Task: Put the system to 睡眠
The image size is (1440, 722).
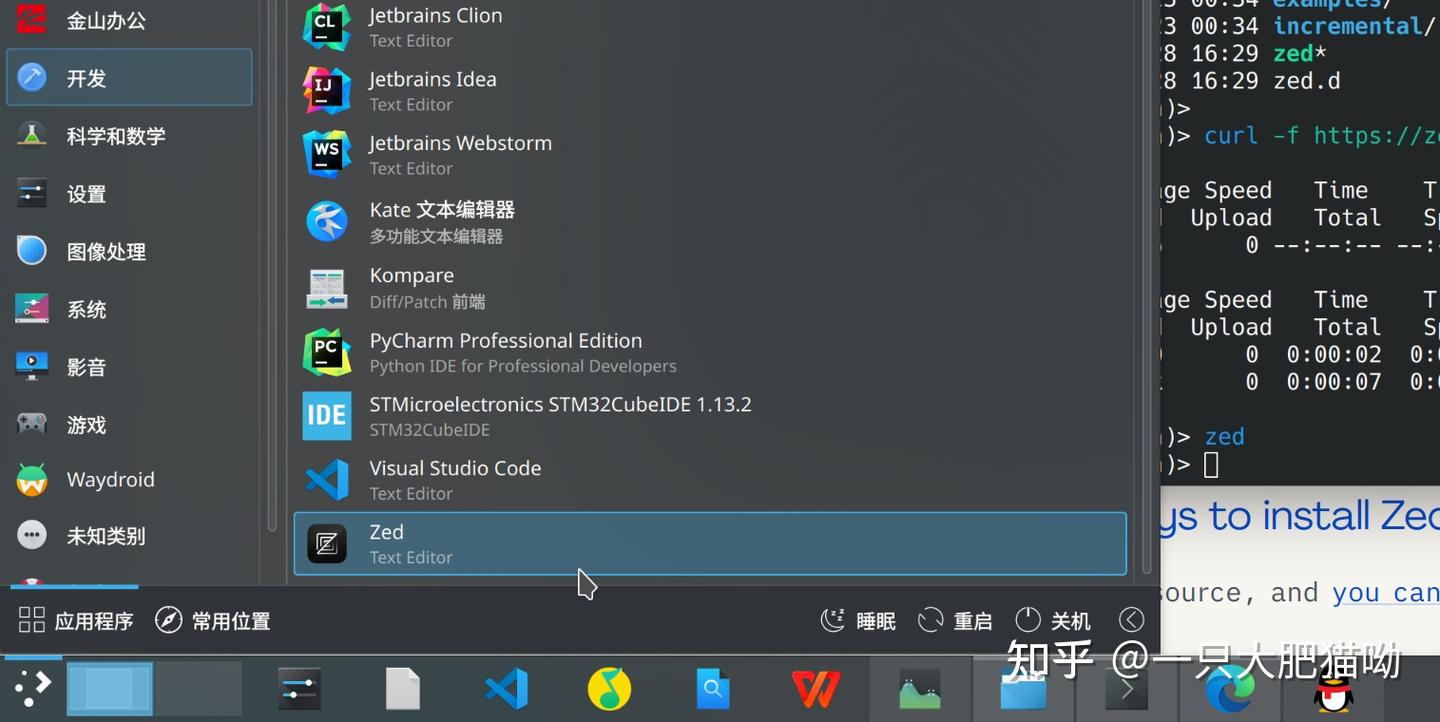Action: [858, 620]
